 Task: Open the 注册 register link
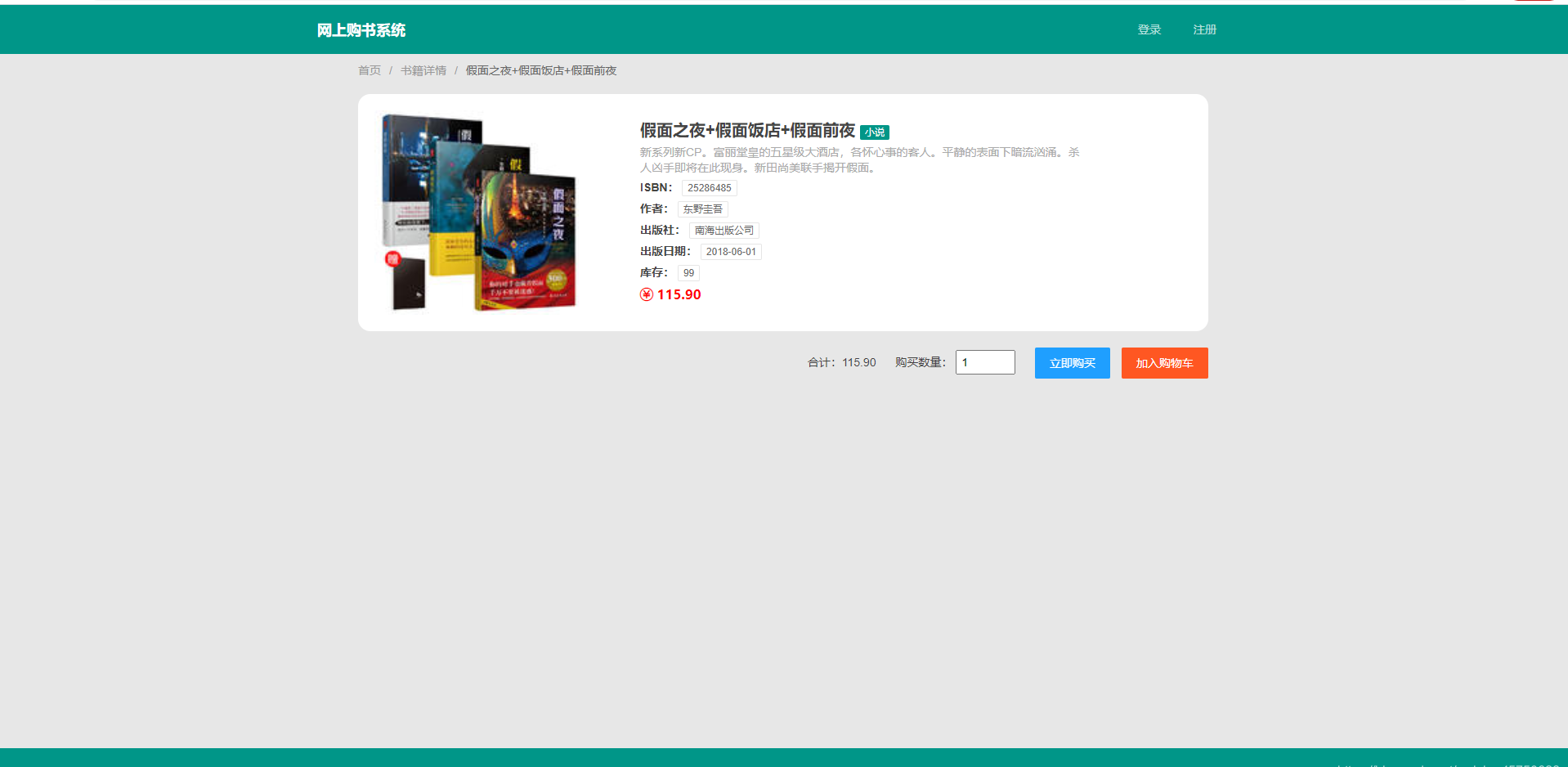pyautogui.click(x=1203, y=29)
